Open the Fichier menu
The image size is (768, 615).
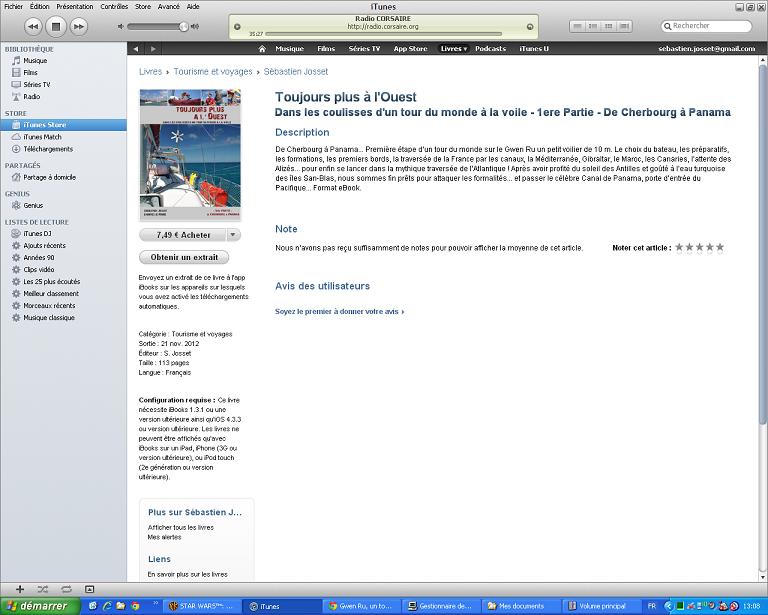[x=13, y=6]
